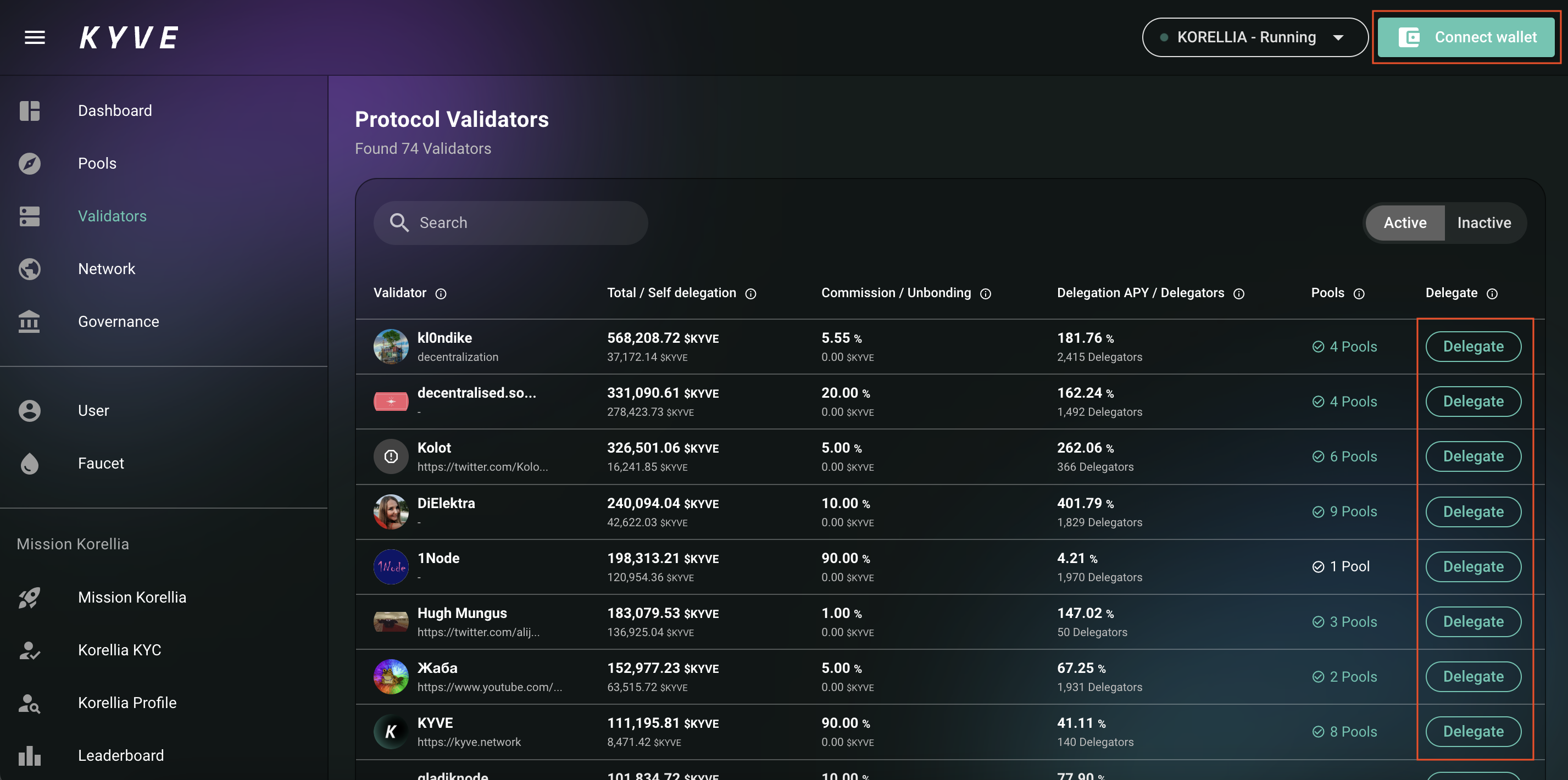Open User page in sidebar
Viewport: 1568px width, 780px height.
(x=93, y=411)
